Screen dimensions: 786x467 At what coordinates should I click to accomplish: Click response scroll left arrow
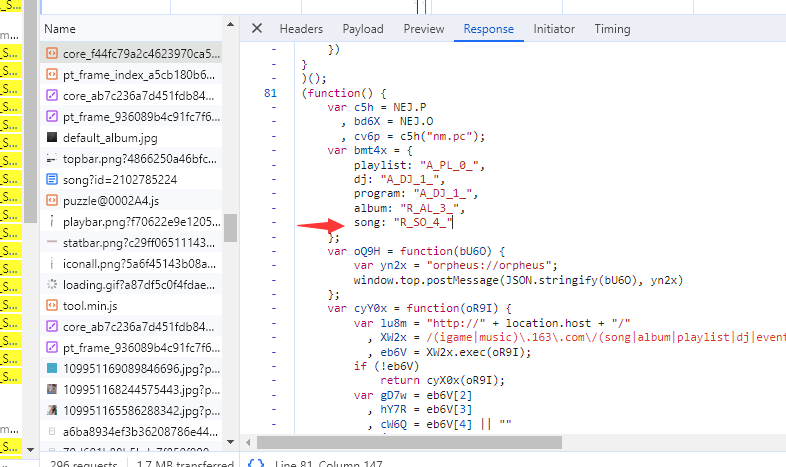click(x=248, y=442)
